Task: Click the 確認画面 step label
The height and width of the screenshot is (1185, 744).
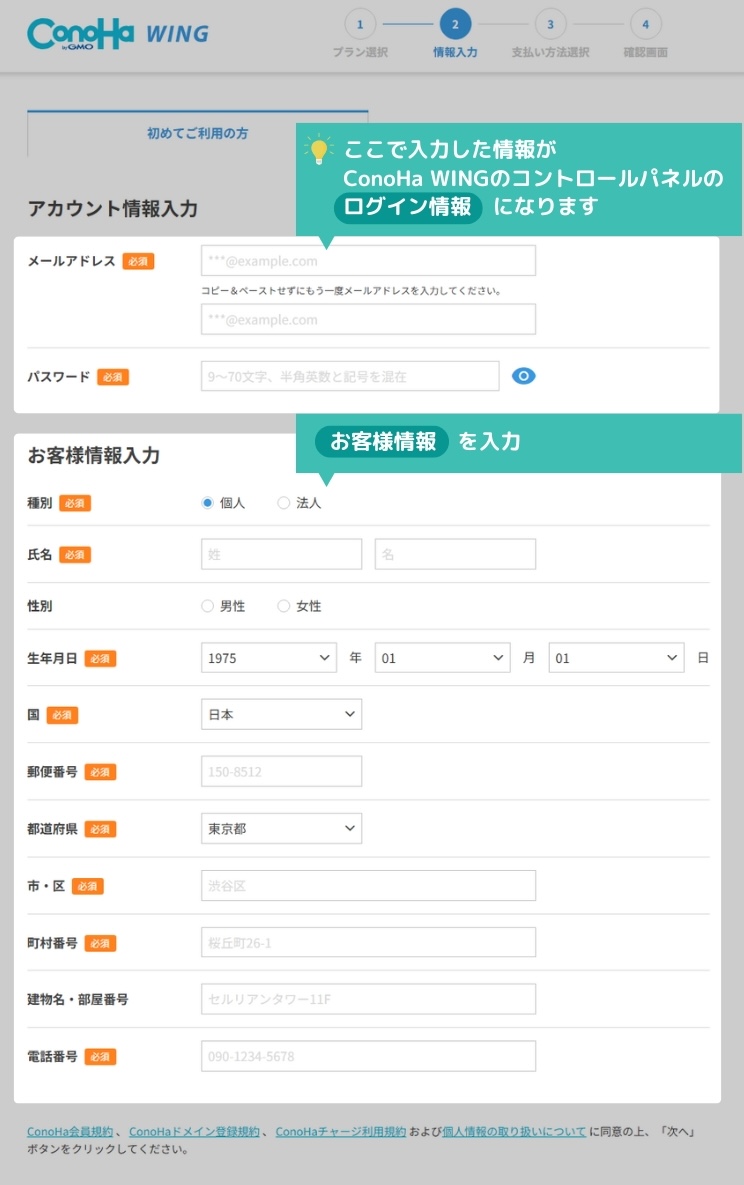Action: (x=646, y=52)
